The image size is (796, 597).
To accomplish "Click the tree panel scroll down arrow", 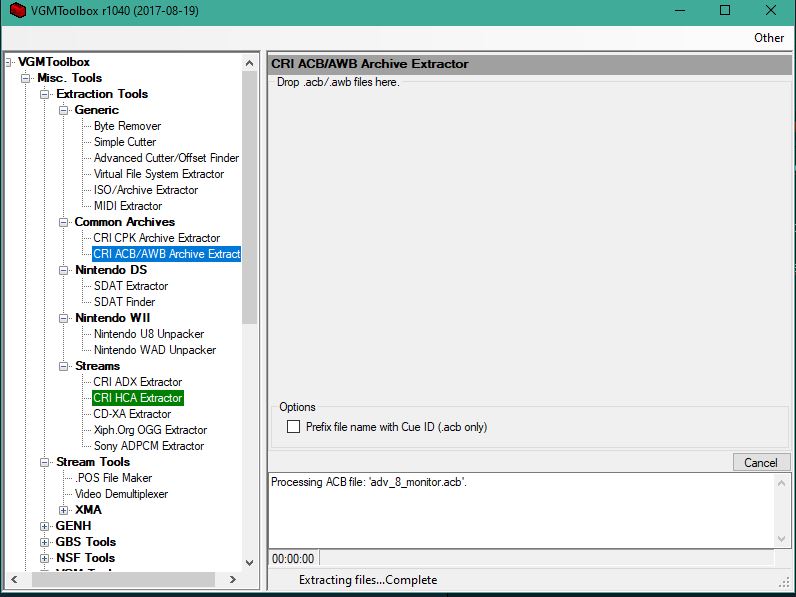I will [249, 562].
